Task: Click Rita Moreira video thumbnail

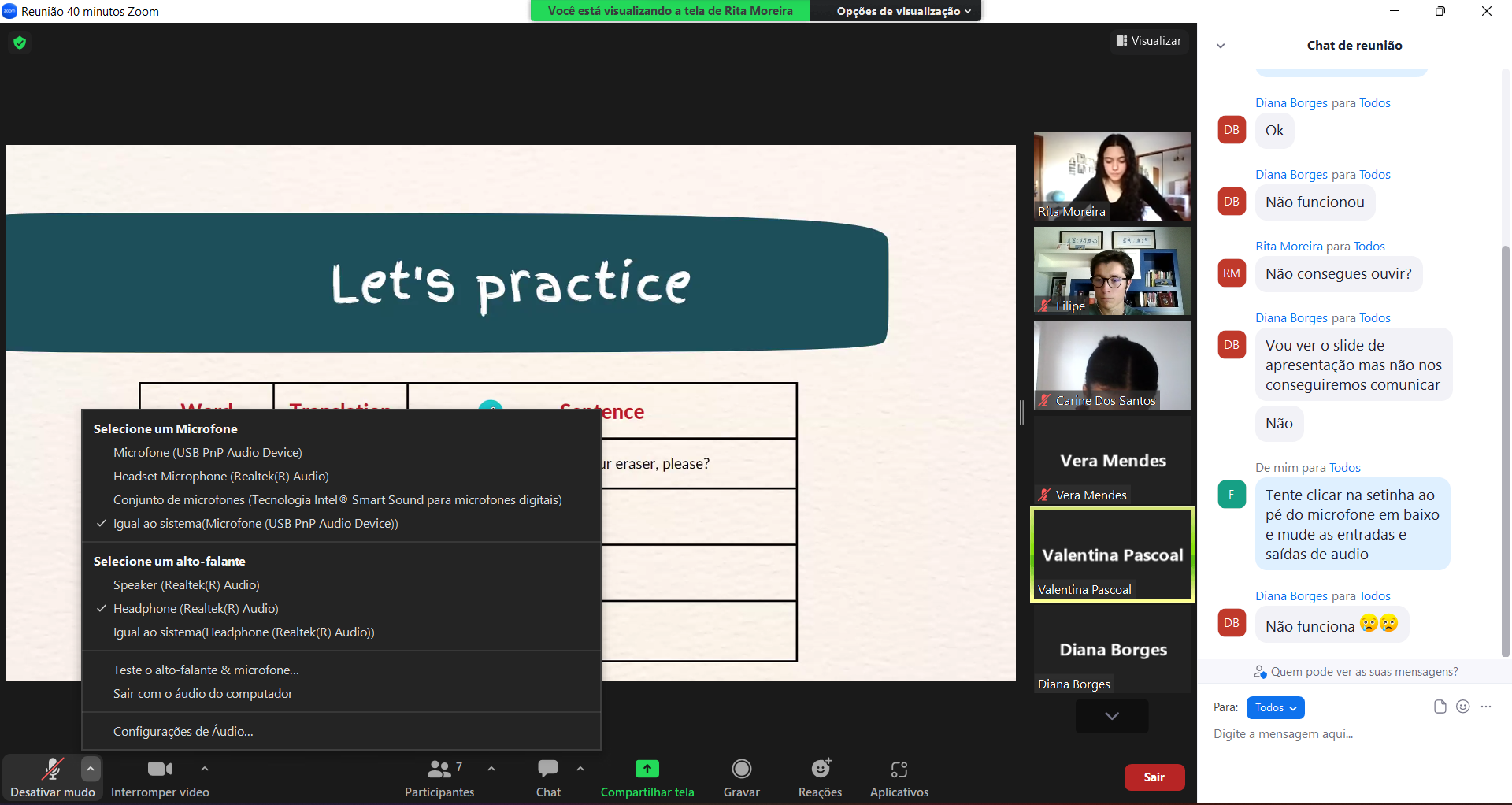Action: pos(1112,176)
